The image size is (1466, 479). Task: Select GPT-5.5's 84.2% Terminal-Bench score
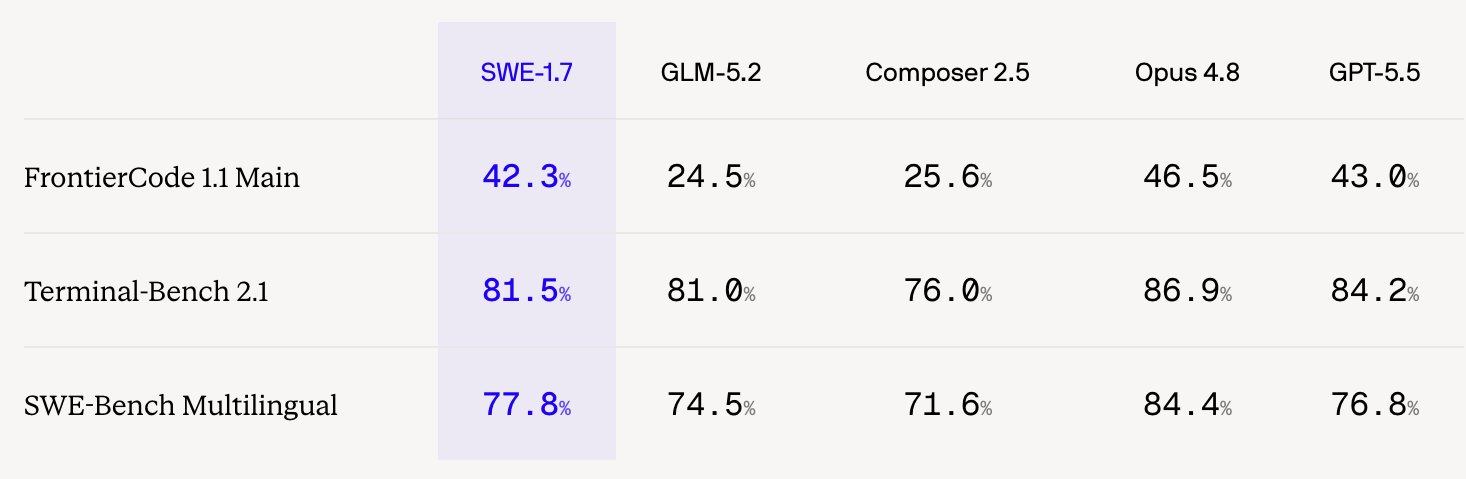point(1375,292)
